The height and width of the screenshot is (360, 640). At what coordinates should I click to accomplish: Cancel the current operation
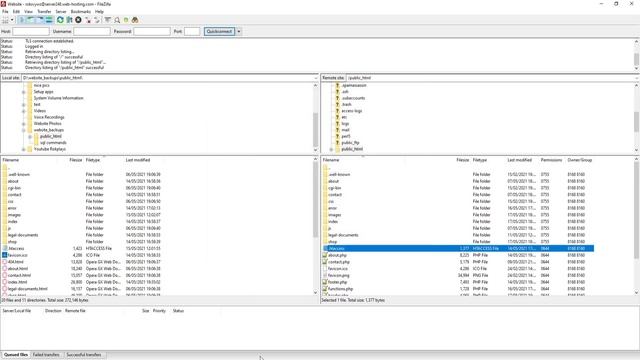(78, 20)
